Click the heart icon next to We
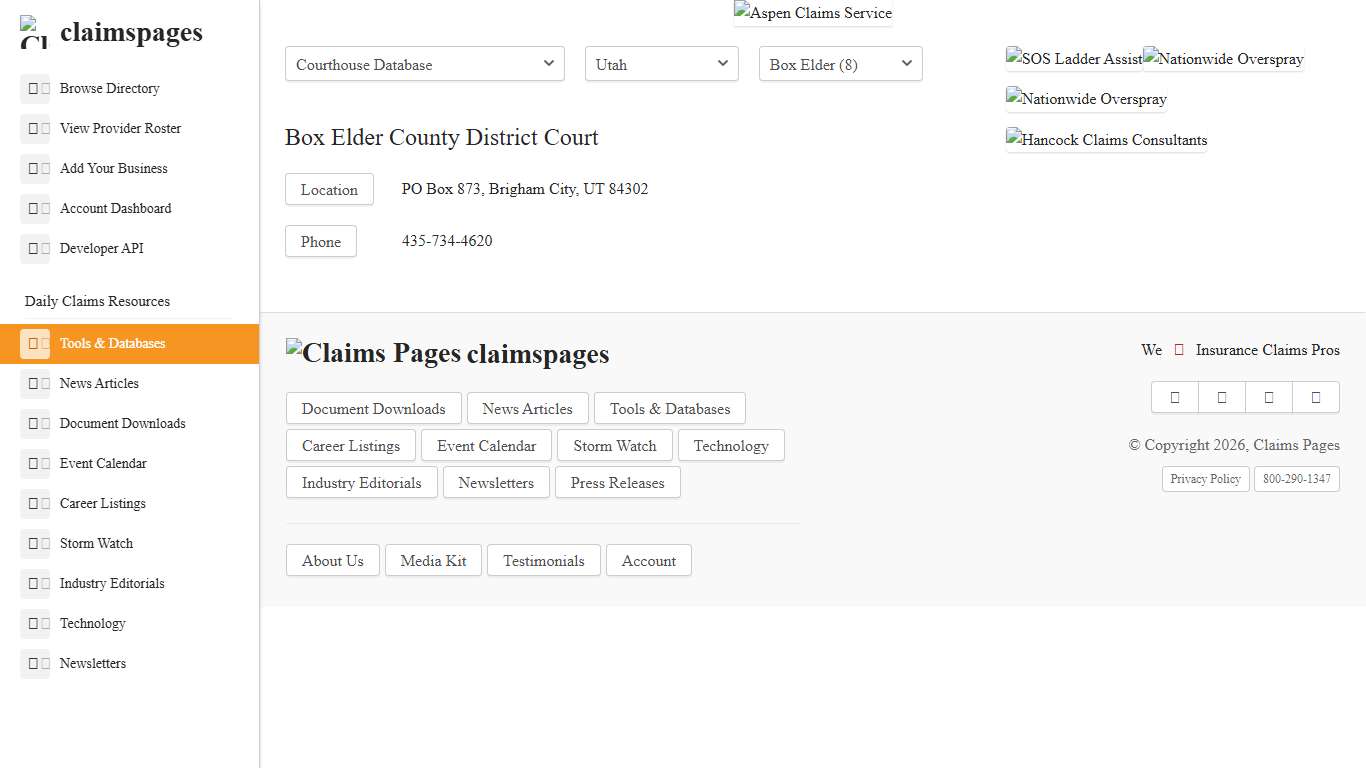 tap(1182, 350)
